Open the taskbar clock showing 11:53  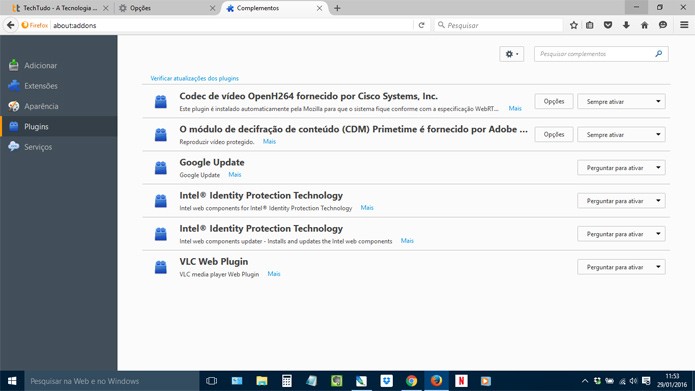pyautogui.click(x=672, y=381)
